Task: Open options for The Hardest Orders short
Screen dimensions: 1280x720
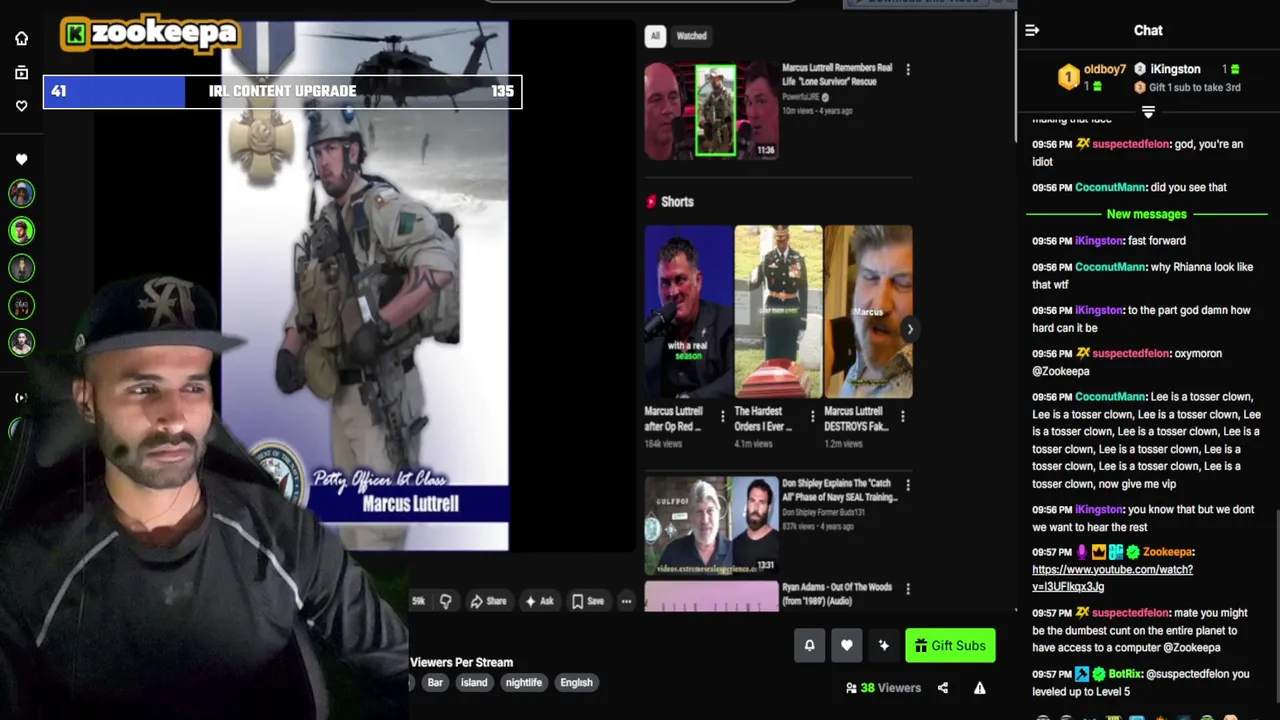Action: tap(812, 416)
